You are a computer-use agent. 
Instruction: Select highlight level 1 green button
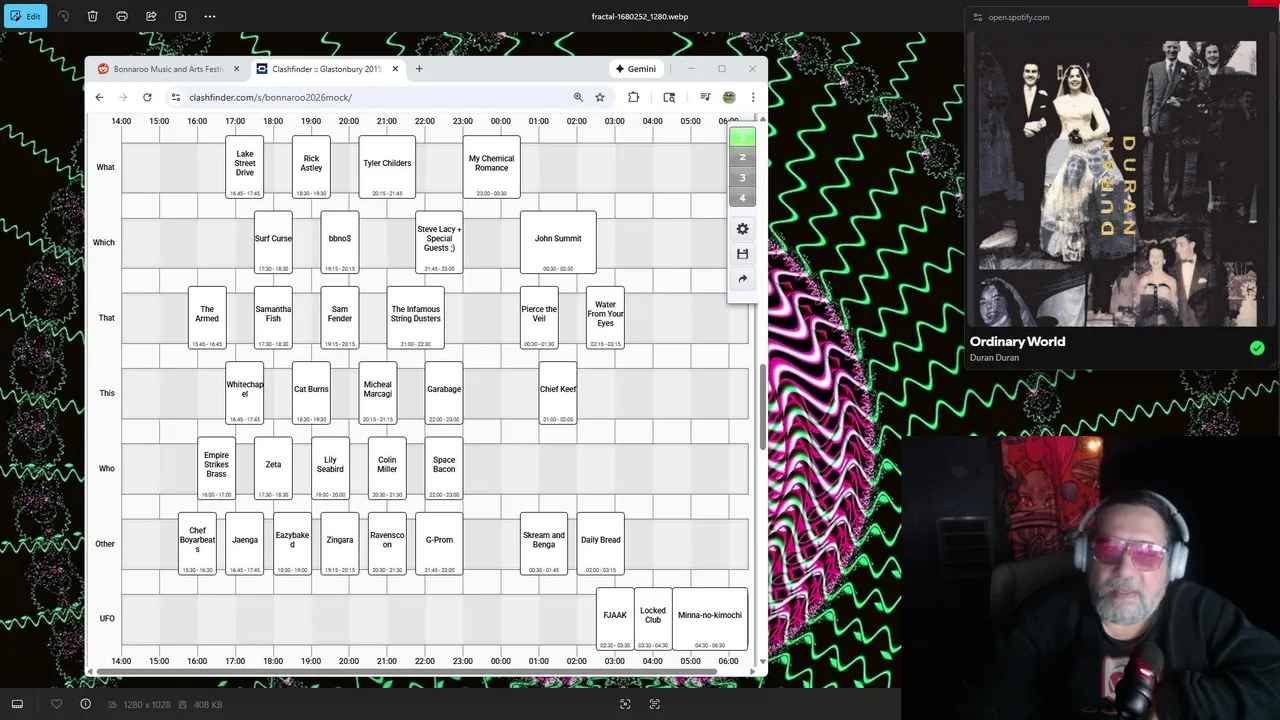[x=742, y=138]
